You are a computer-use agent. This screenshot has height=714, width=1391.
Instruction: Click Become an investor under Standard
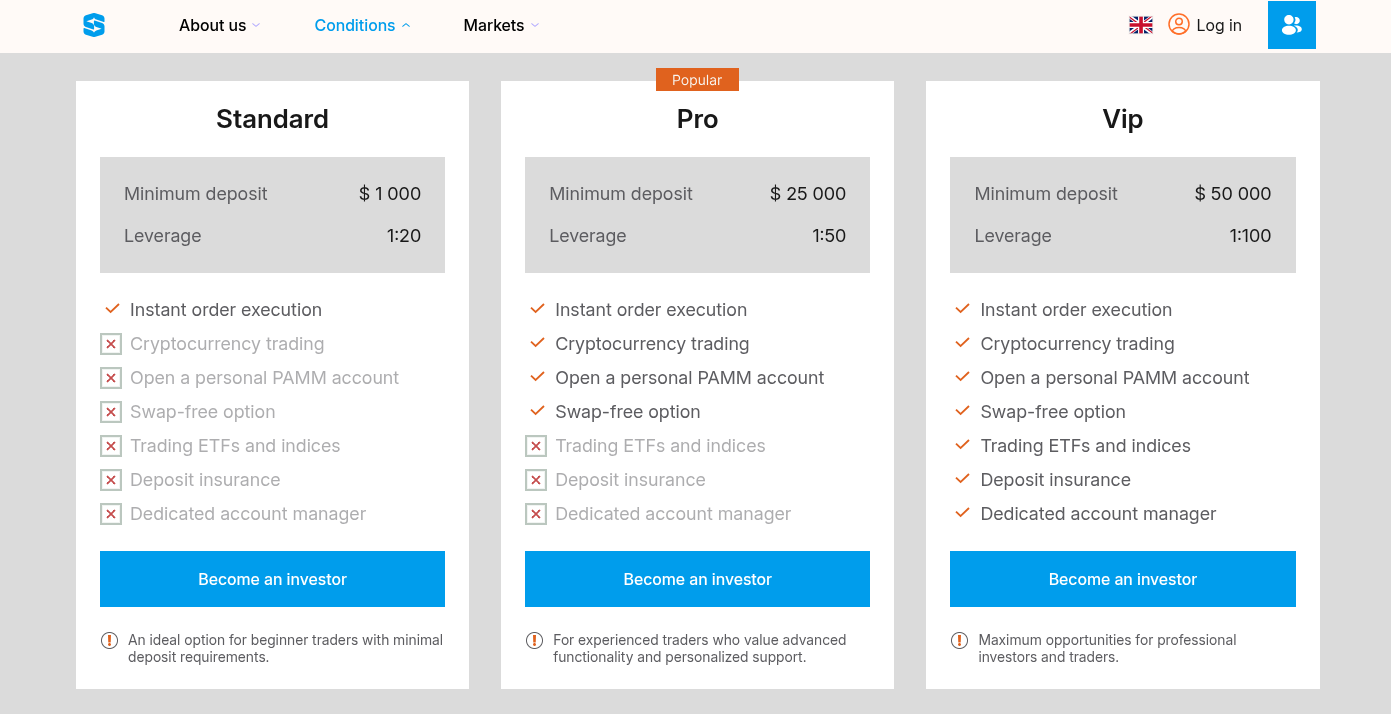coord(272,579)
